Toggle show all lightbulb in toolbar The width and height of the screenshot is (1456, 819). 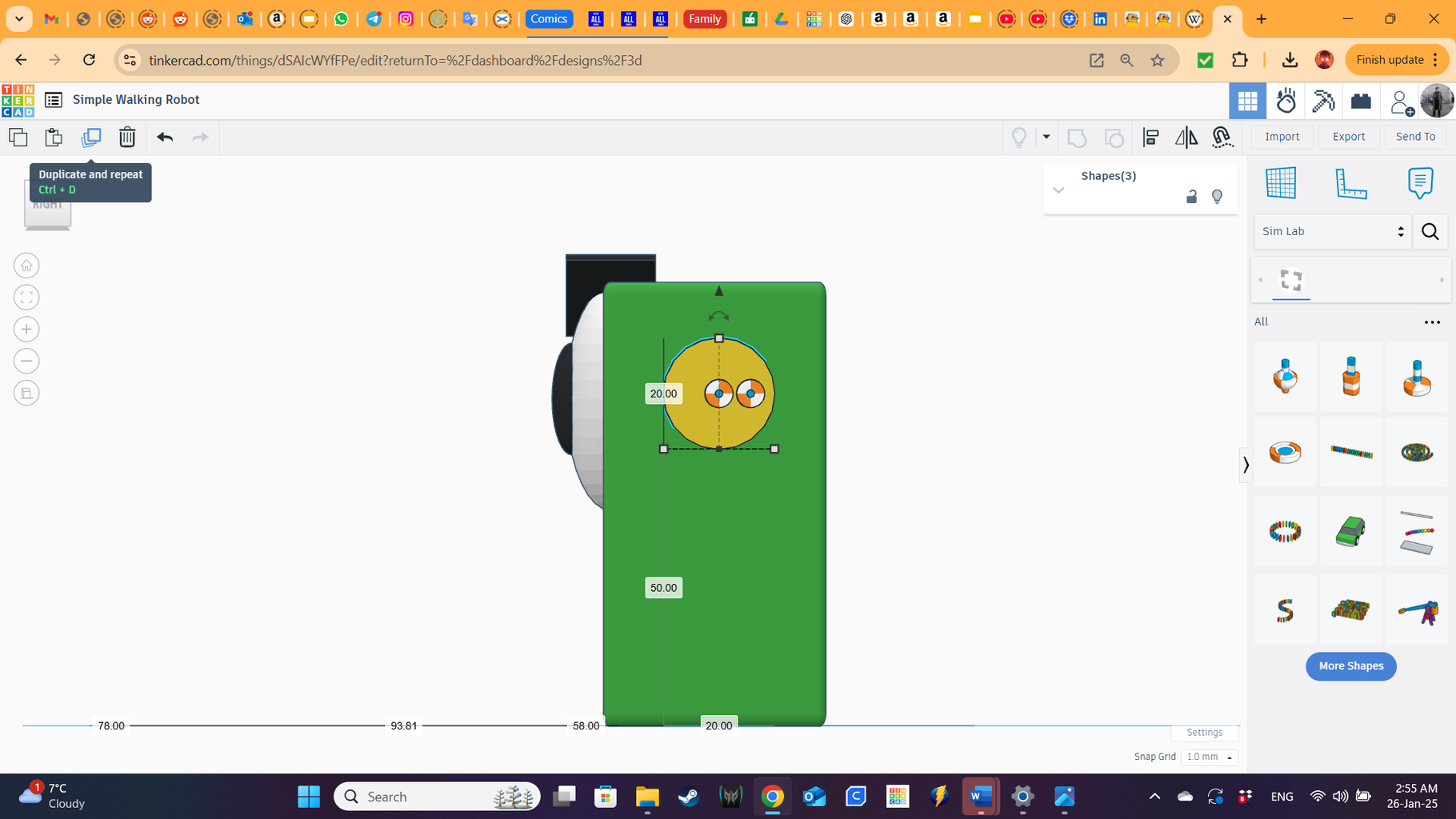1019,138
